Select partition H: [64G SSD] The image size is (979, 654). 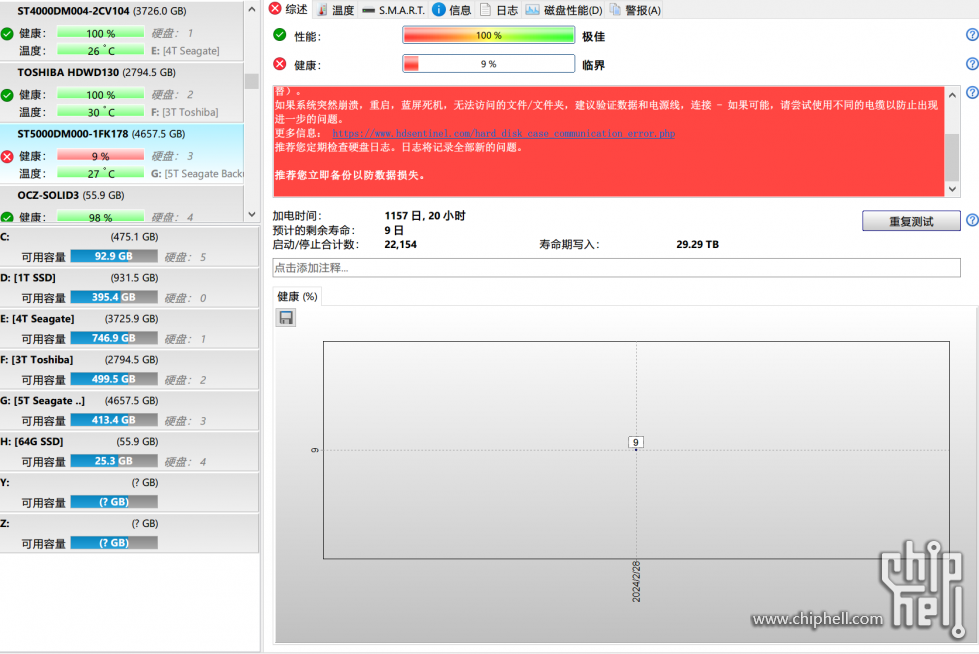coord(129,452)
